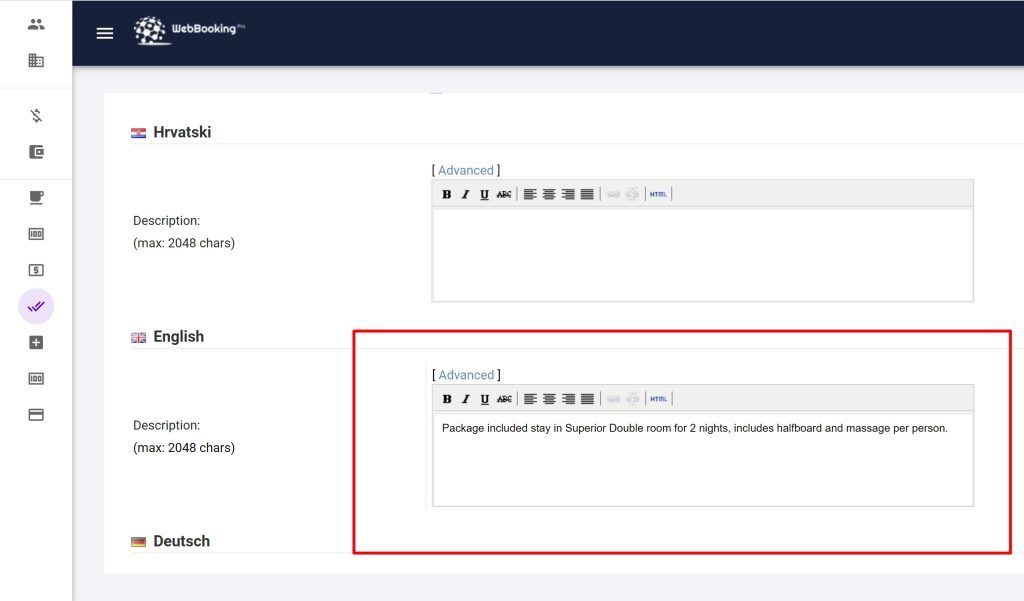The height and width of the screenshot is (601, 1024).
Task: Toggle underline in the Hrvatski editor
Action: (484, 194)
